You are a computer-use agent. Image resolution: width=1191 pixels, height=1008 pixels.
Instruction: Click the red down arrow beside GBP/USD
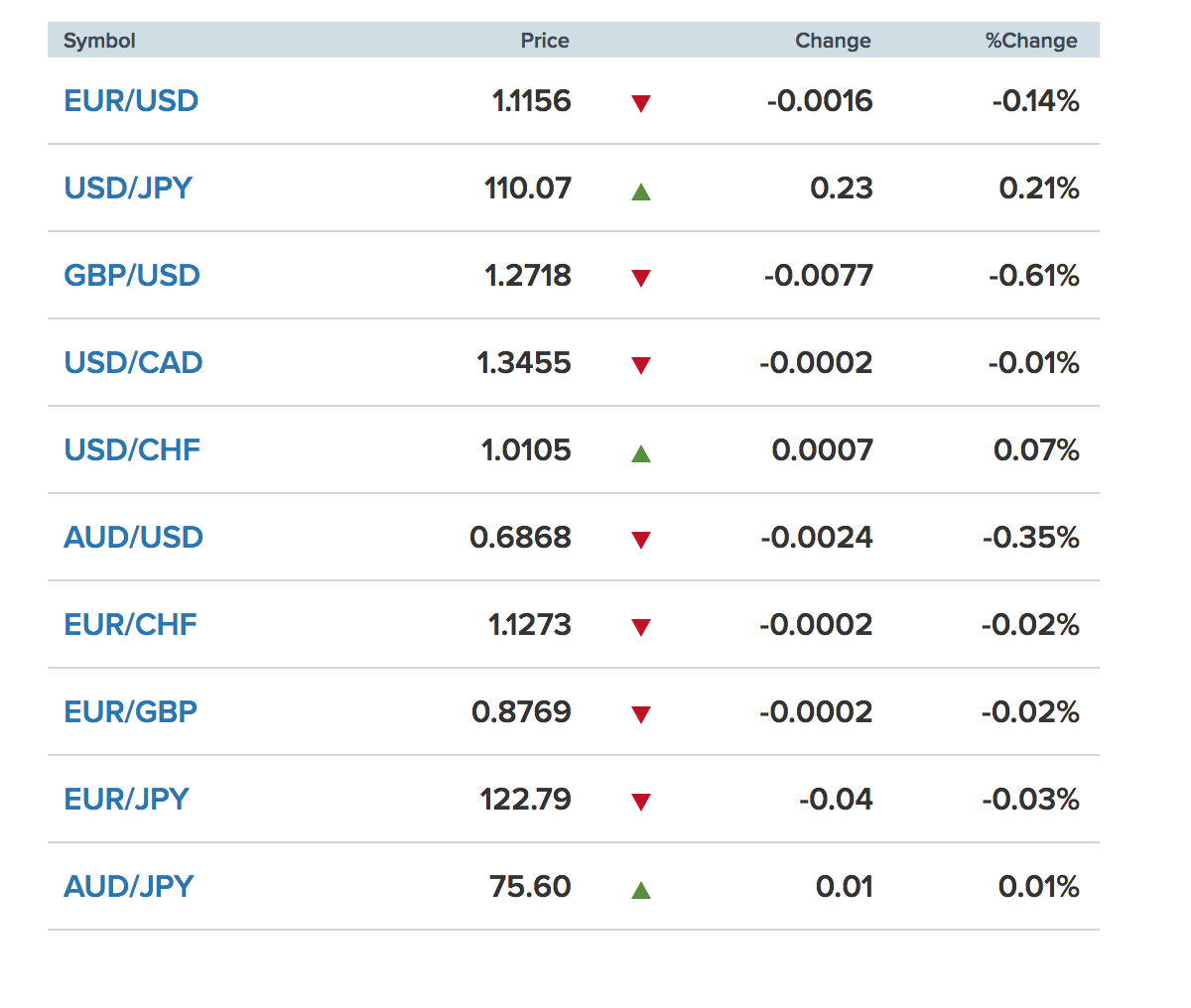click(x=641, y=278)
